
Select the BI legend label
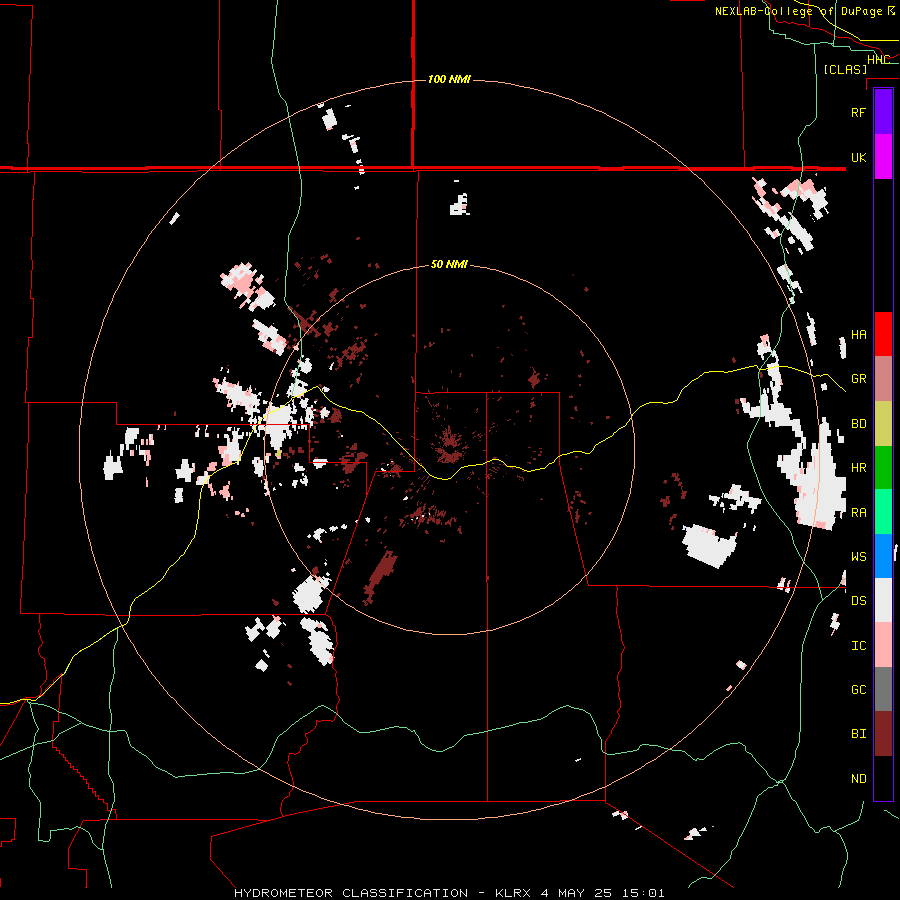858,734
